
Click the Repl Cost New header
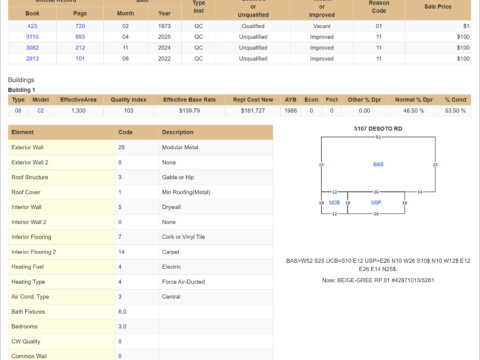253,100
